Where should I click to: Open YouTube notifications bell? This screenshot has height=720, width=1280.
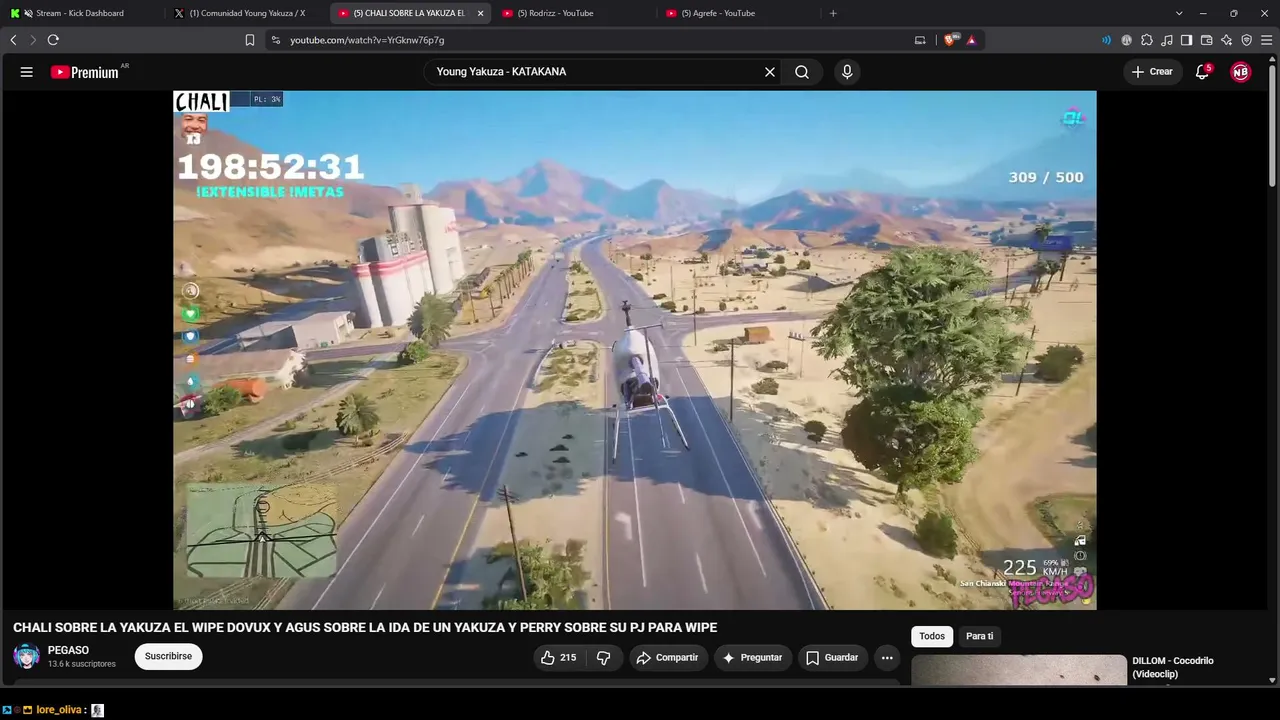[x=1203, y=72]
